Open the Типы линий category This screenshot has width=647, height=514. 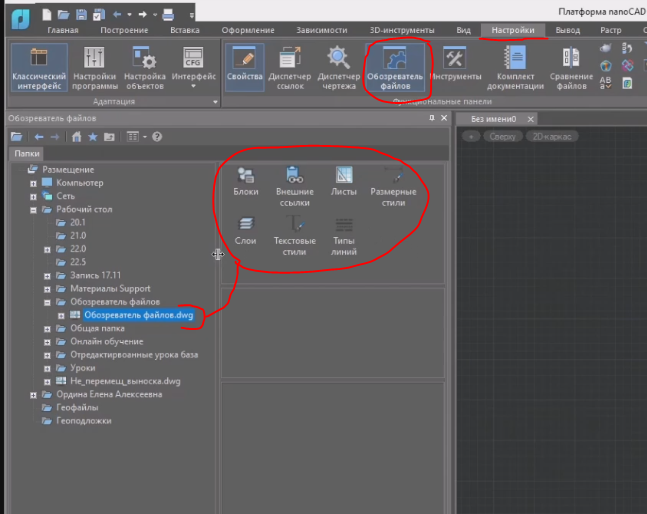(344, 236)
